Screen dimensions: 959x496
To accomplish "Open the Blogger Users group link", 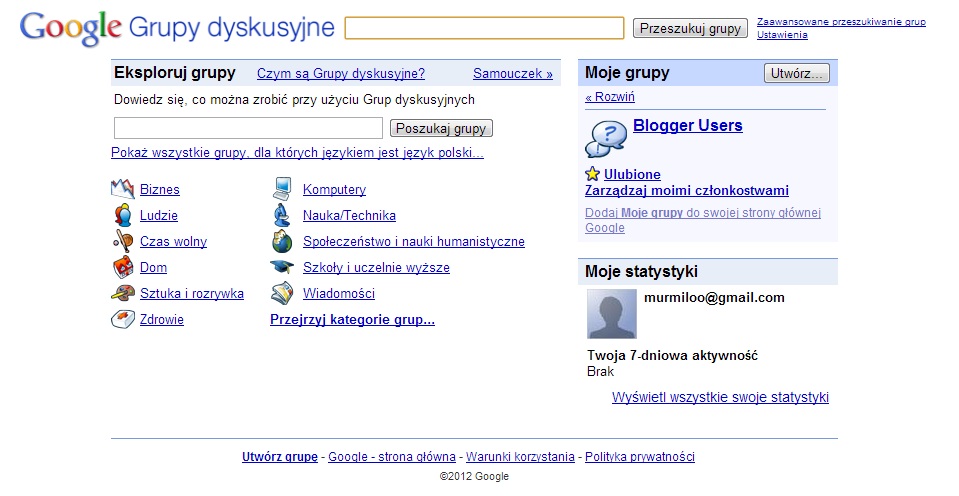I will [687, 125].
